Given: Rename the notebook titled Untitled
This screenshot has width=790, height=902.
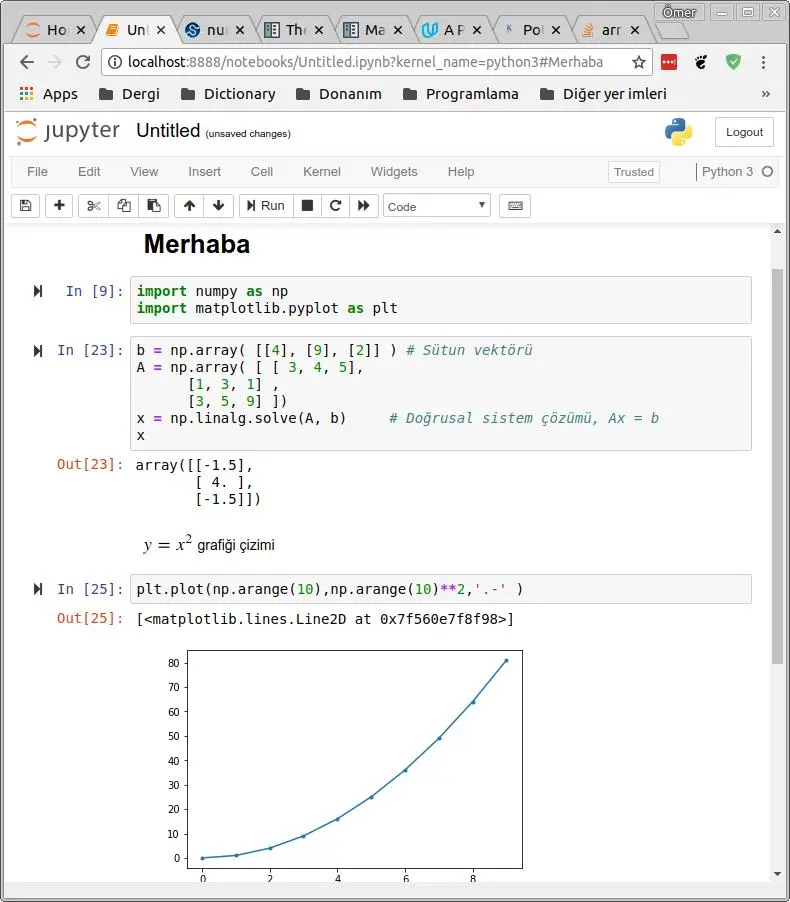Looking at the screenshot, I should pos(168,131).
